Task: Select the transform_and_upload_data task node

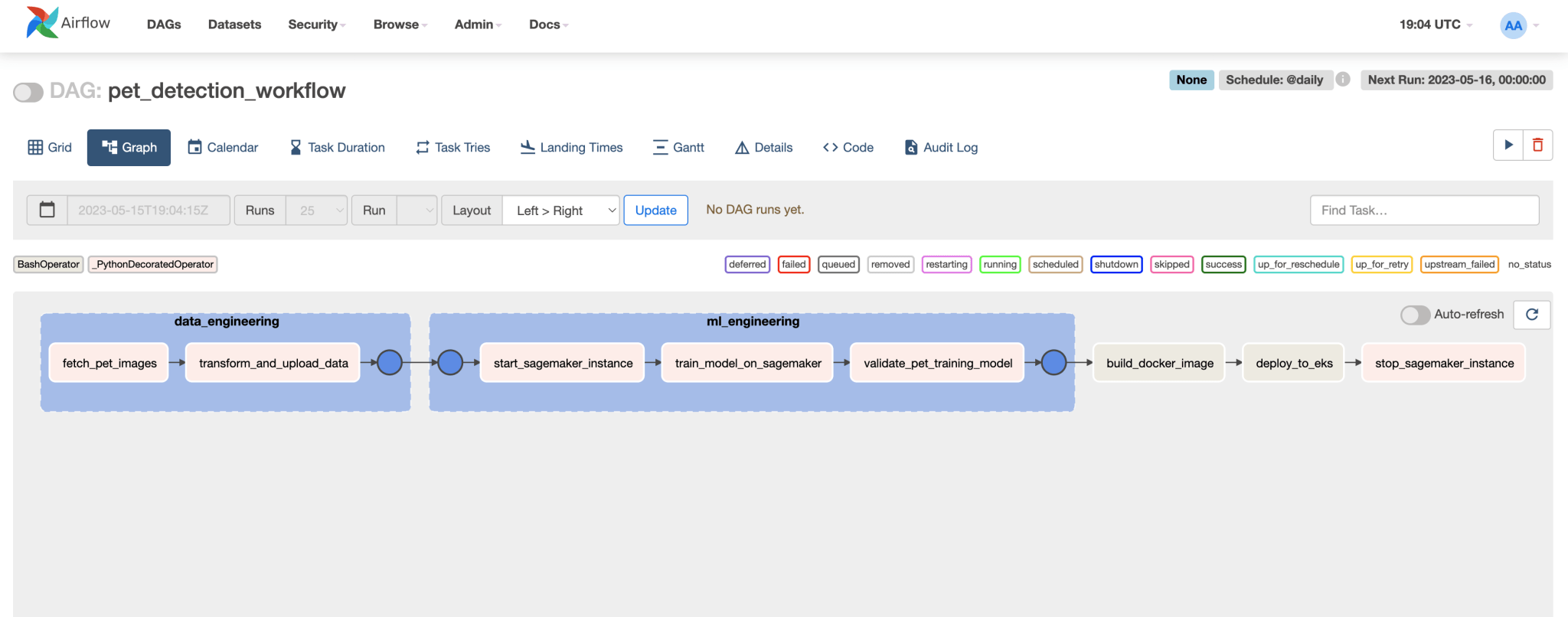Action: (x=273, y=363)
